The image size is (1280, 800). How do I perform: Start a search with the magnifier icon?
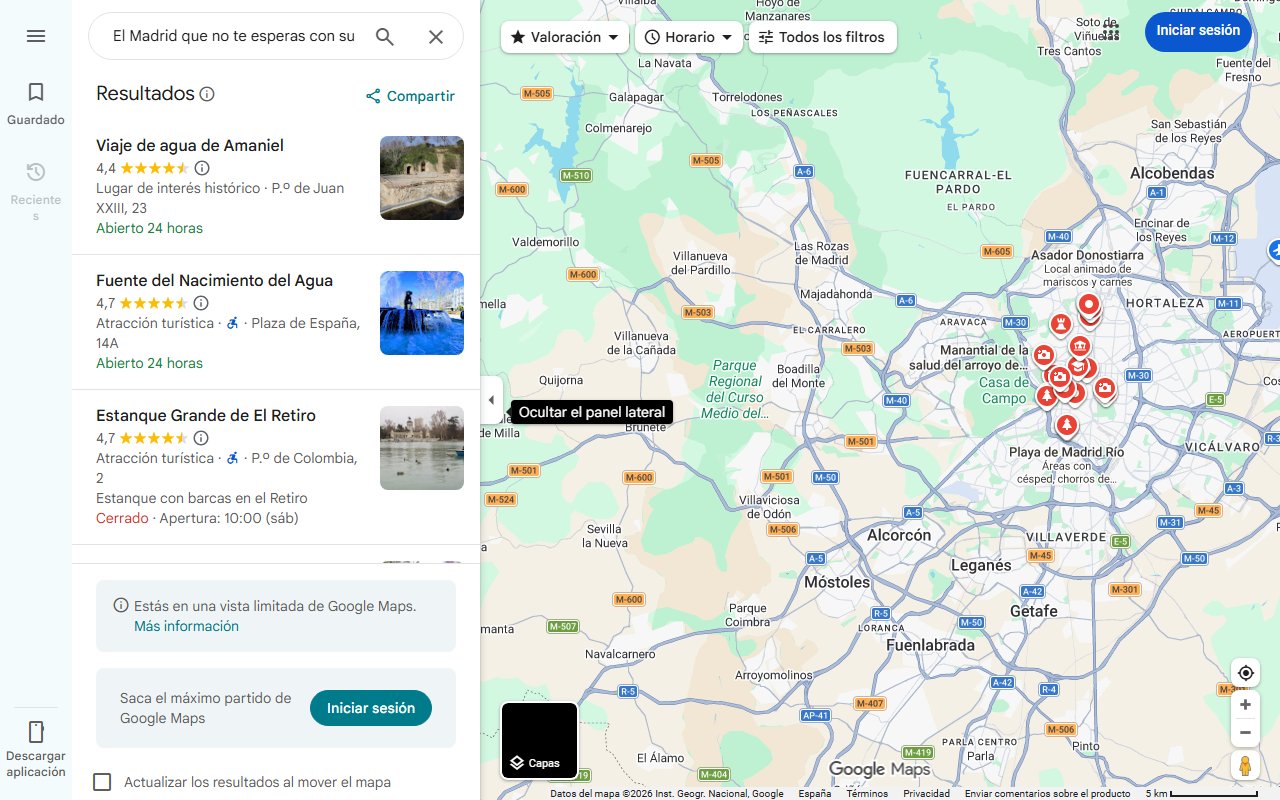[x=384, y=35]
